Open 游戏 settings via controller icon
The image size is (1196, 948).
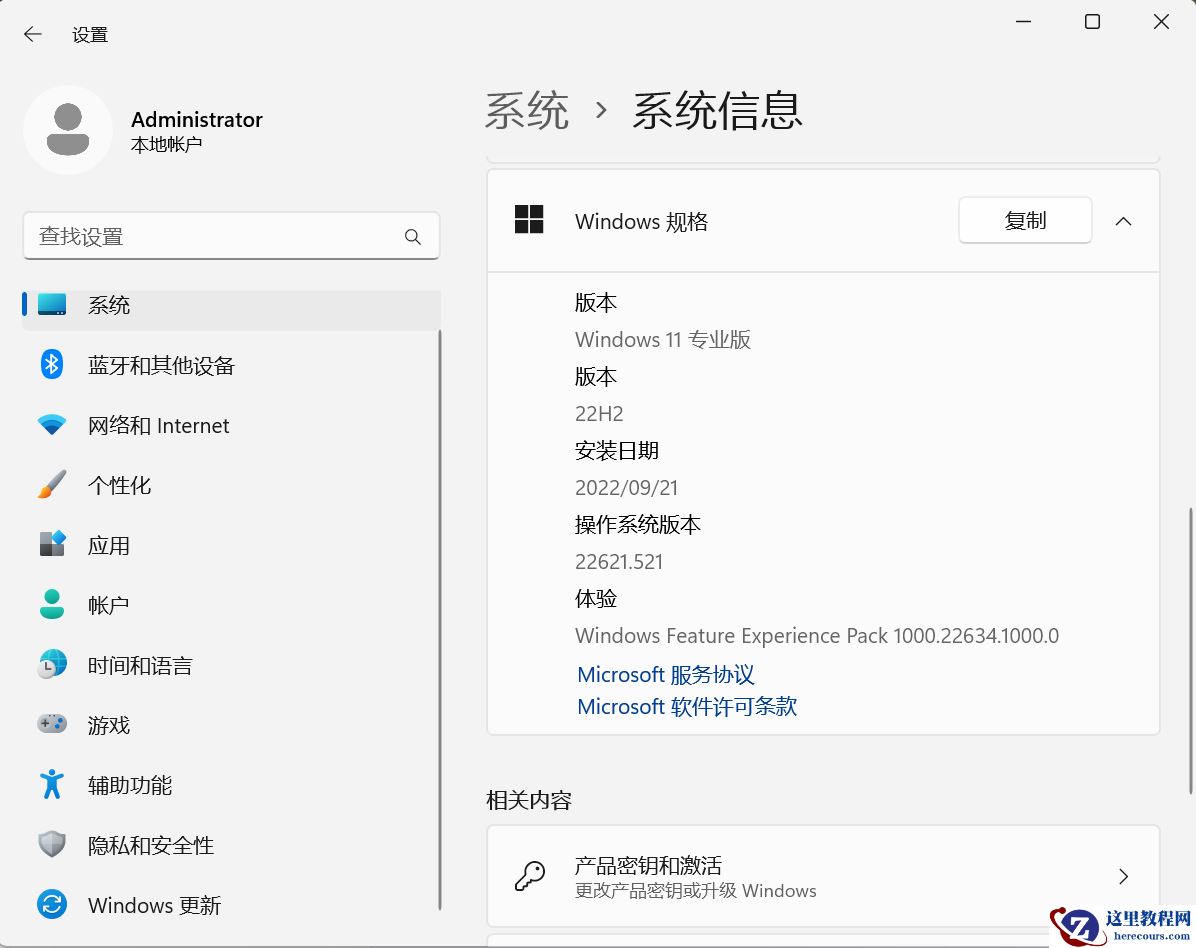point(51,724)
